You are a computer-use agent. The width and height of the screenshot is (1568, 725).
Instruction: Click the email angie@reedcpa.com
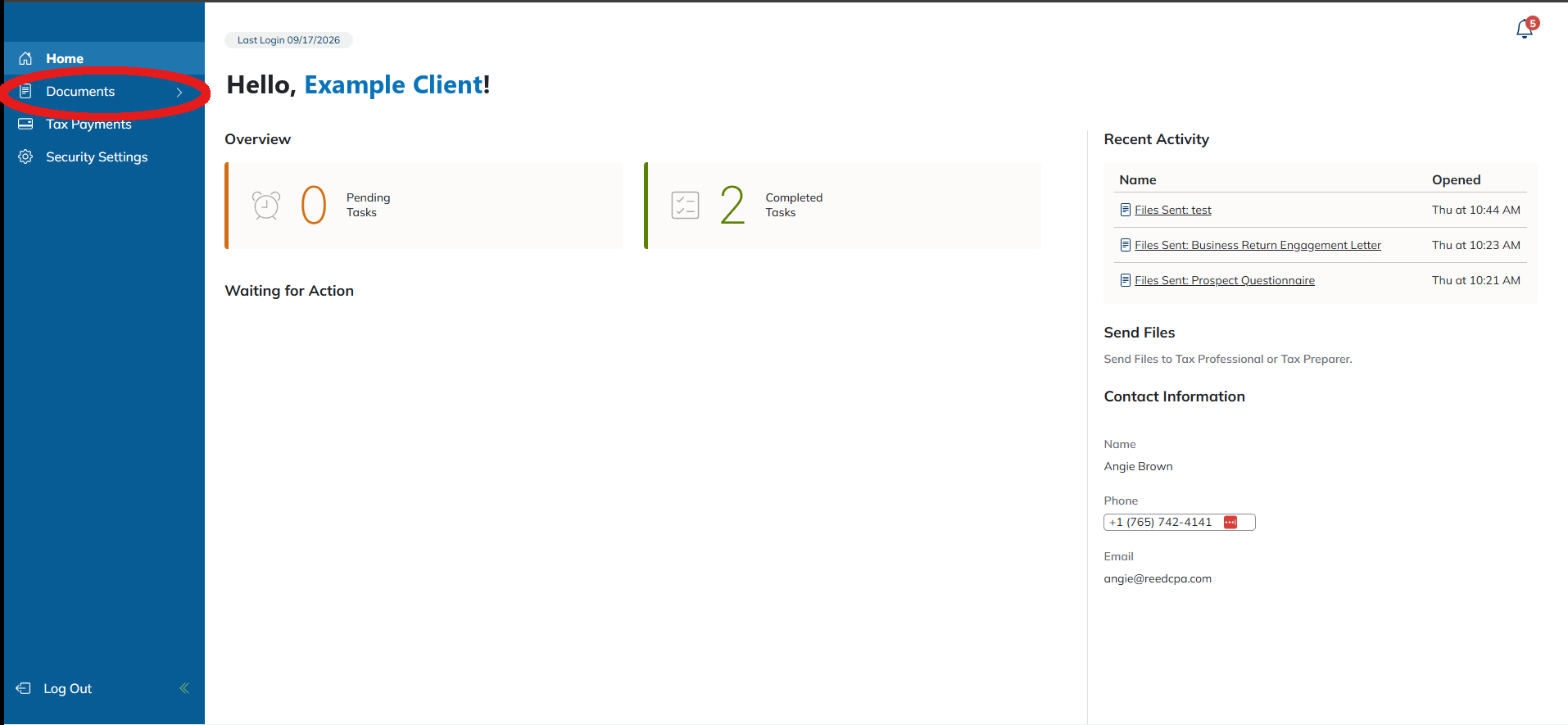pos(1158,578)
